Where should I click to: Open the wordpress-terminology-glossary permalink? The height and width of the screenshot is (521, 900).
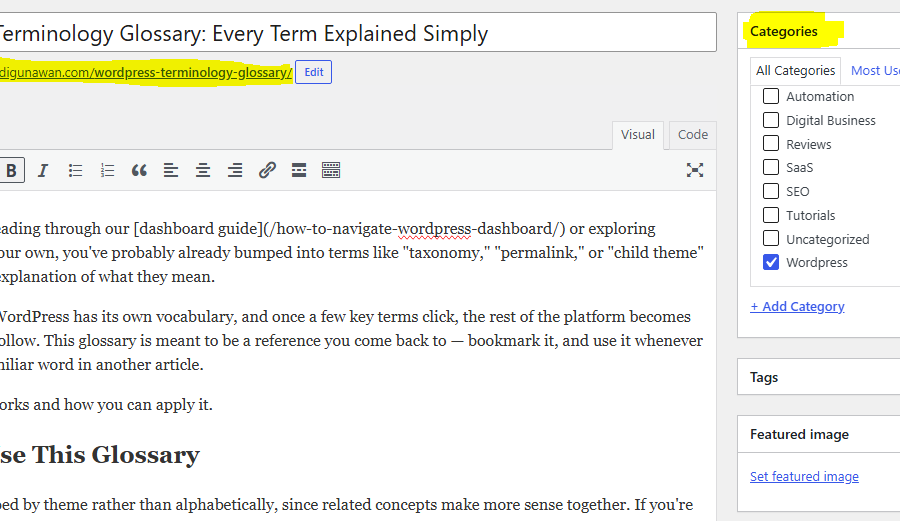[145, 73]
